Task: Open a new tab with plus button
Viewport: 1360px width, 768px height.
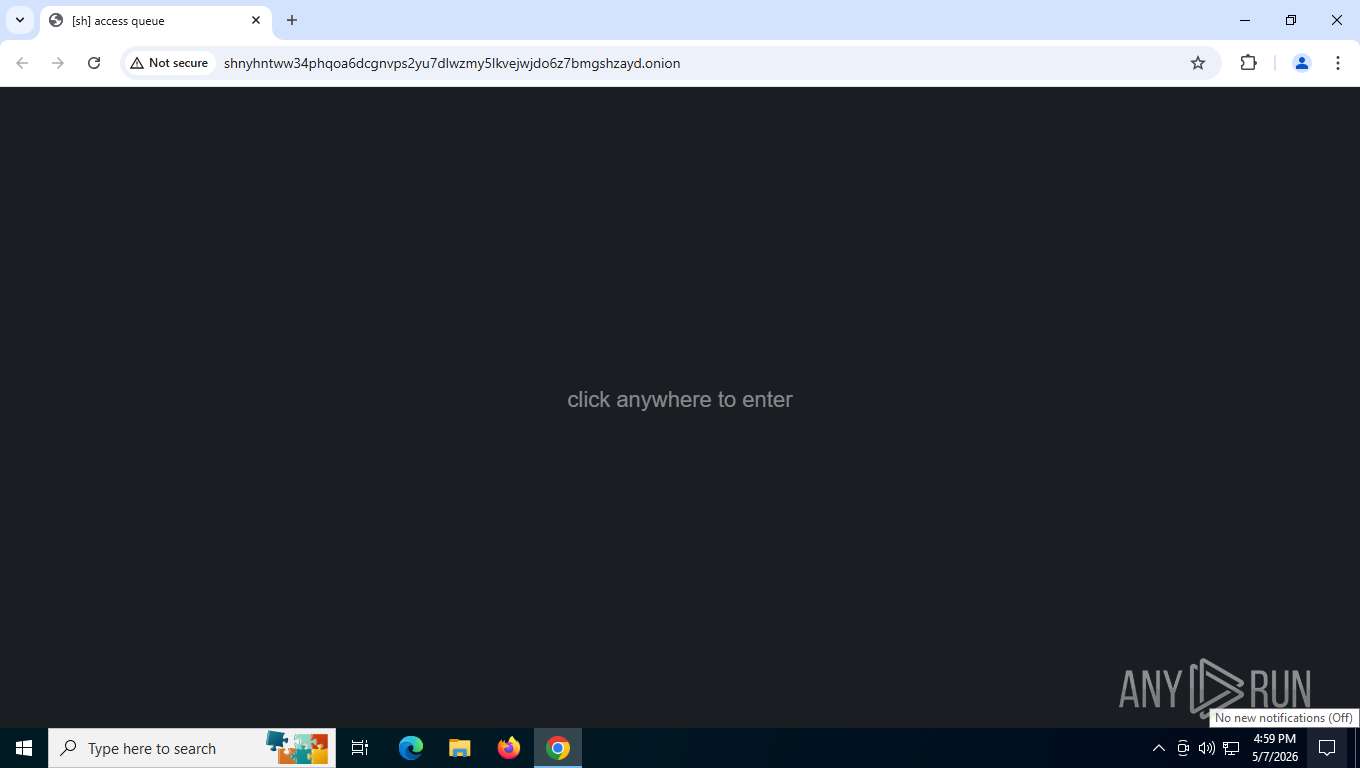Action: tap(292, 20)
